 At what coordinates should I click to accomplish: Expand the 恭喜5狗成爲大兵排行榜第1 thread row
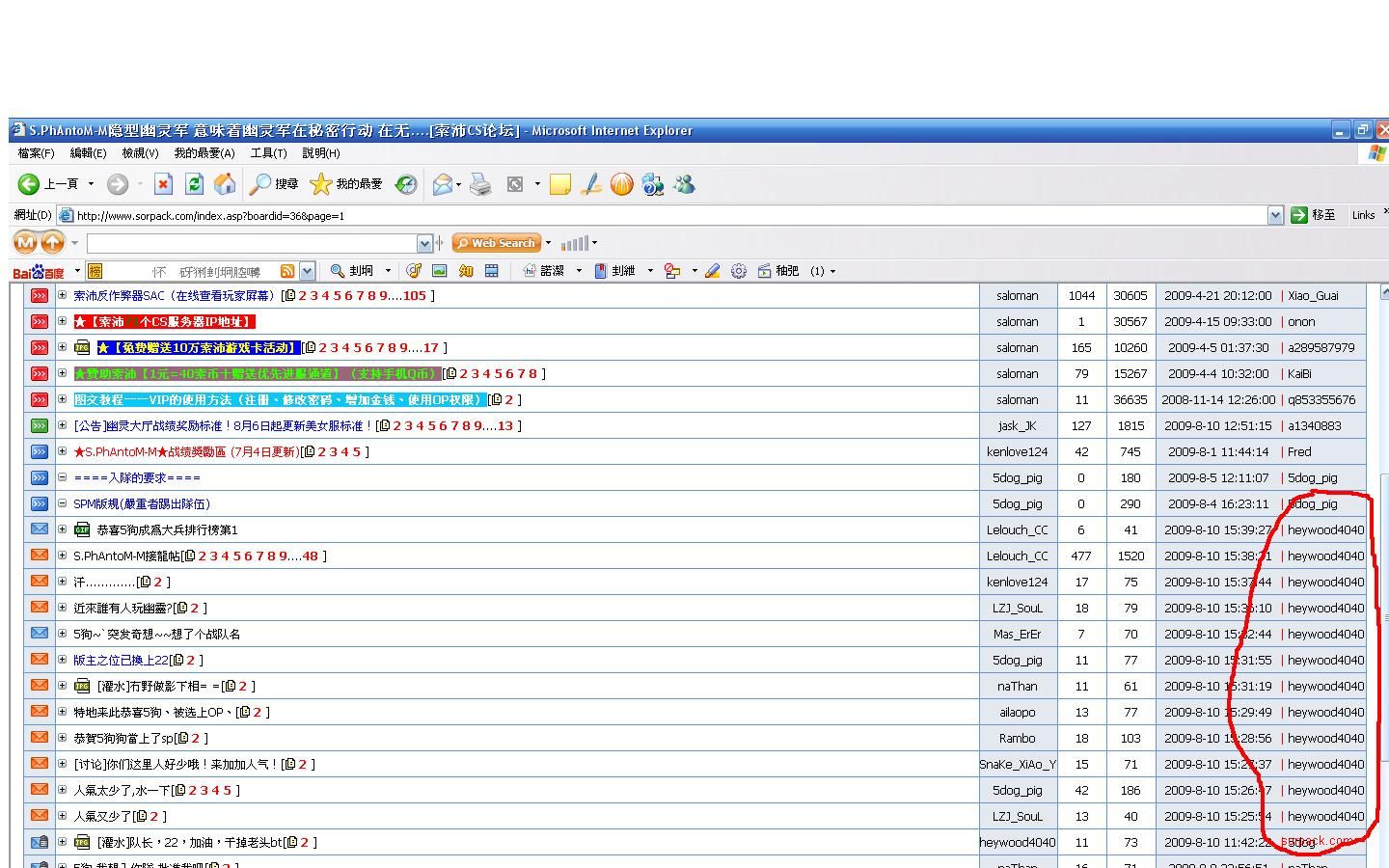[62, 529]
